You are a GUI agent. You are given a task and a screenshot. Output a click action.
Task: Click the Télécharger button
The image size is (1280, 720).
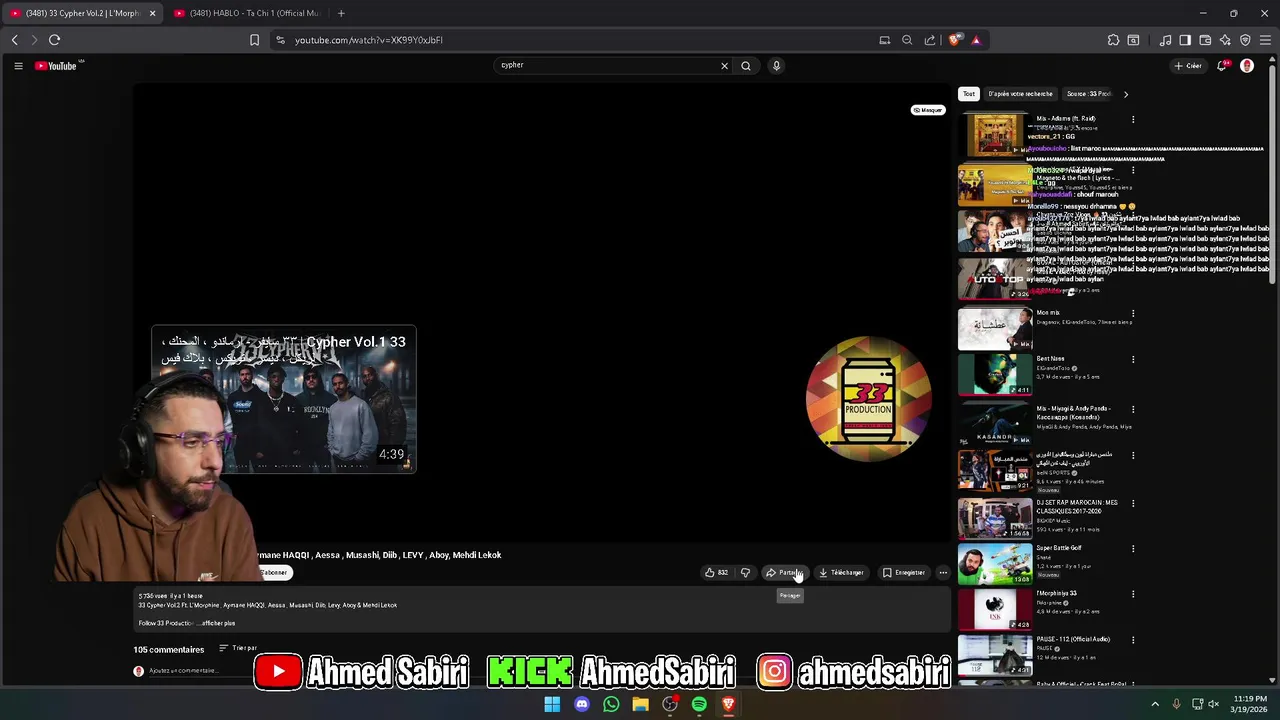pos(841,573)
